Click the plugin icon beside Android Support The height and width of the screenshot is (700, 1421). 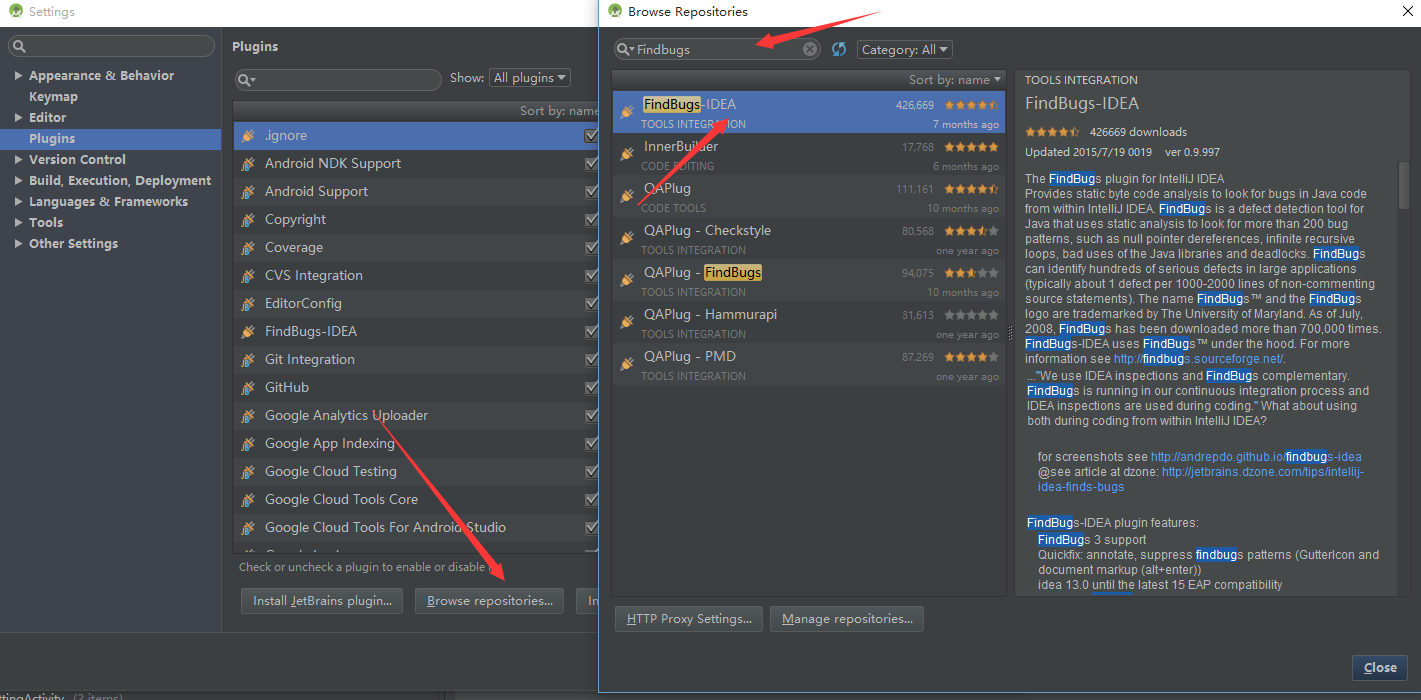coord(248,192)
